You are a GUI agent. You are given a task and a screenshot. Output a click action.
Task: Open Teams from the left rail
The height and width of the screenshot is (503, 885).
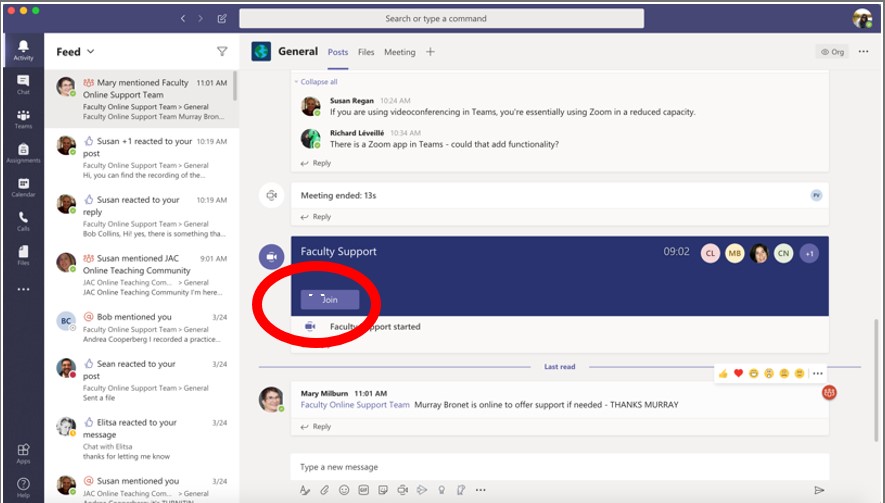(23, 119)
